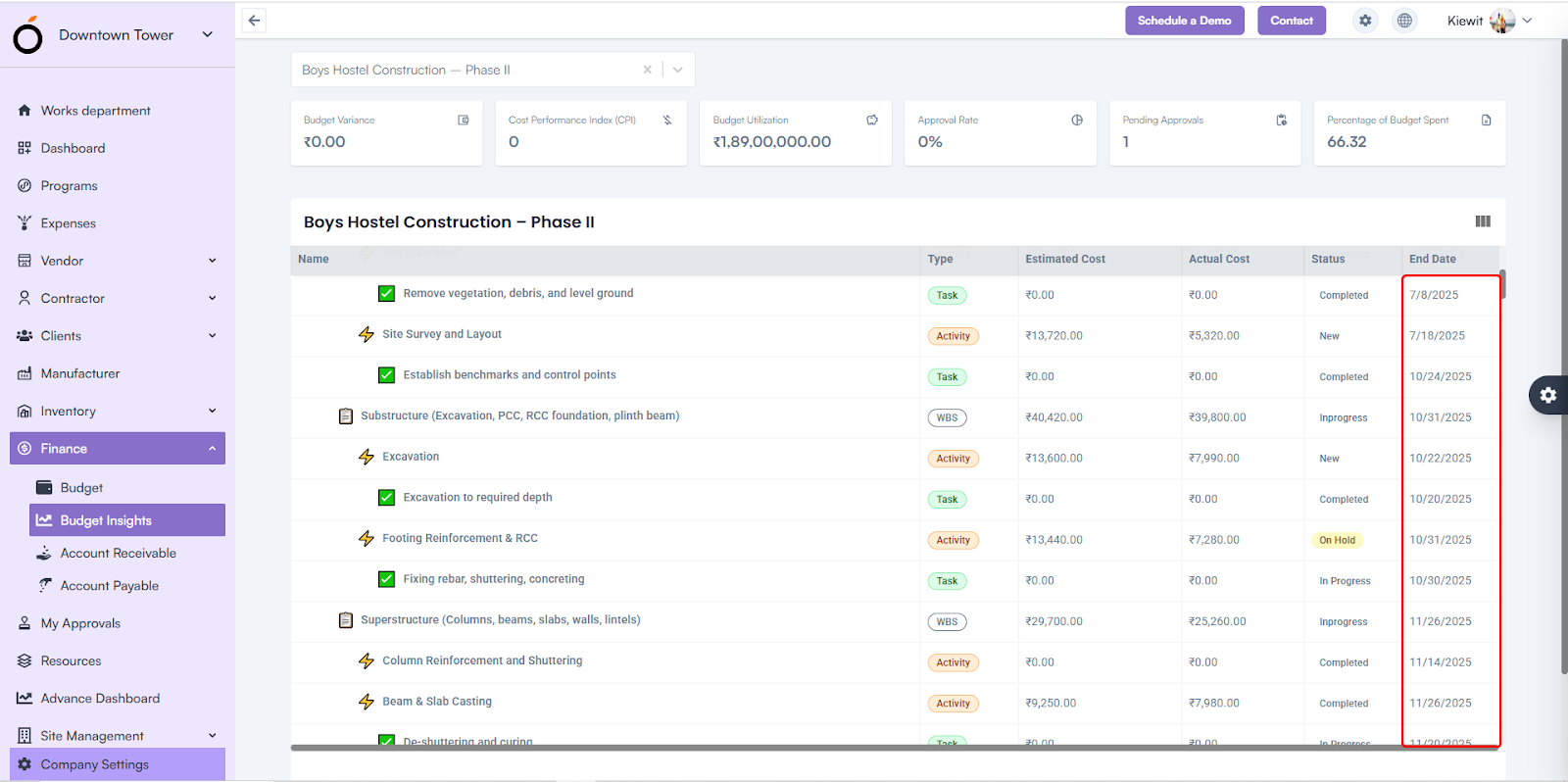Sort by Actual Cost column header
1568x782 pixels.
1219,259
